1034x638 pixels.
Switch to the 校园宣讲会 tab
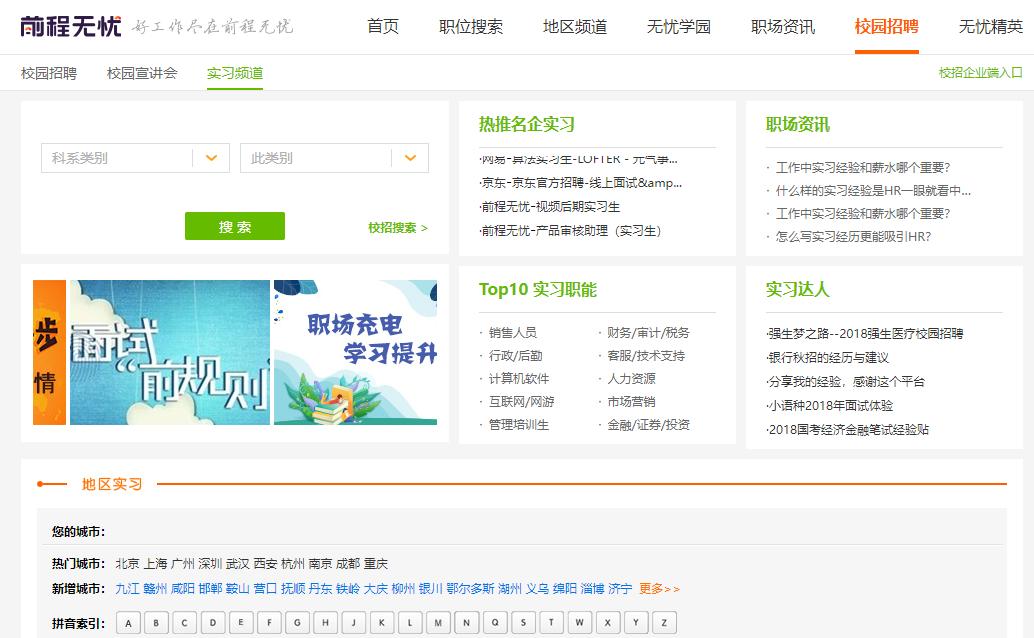(139, 73)
